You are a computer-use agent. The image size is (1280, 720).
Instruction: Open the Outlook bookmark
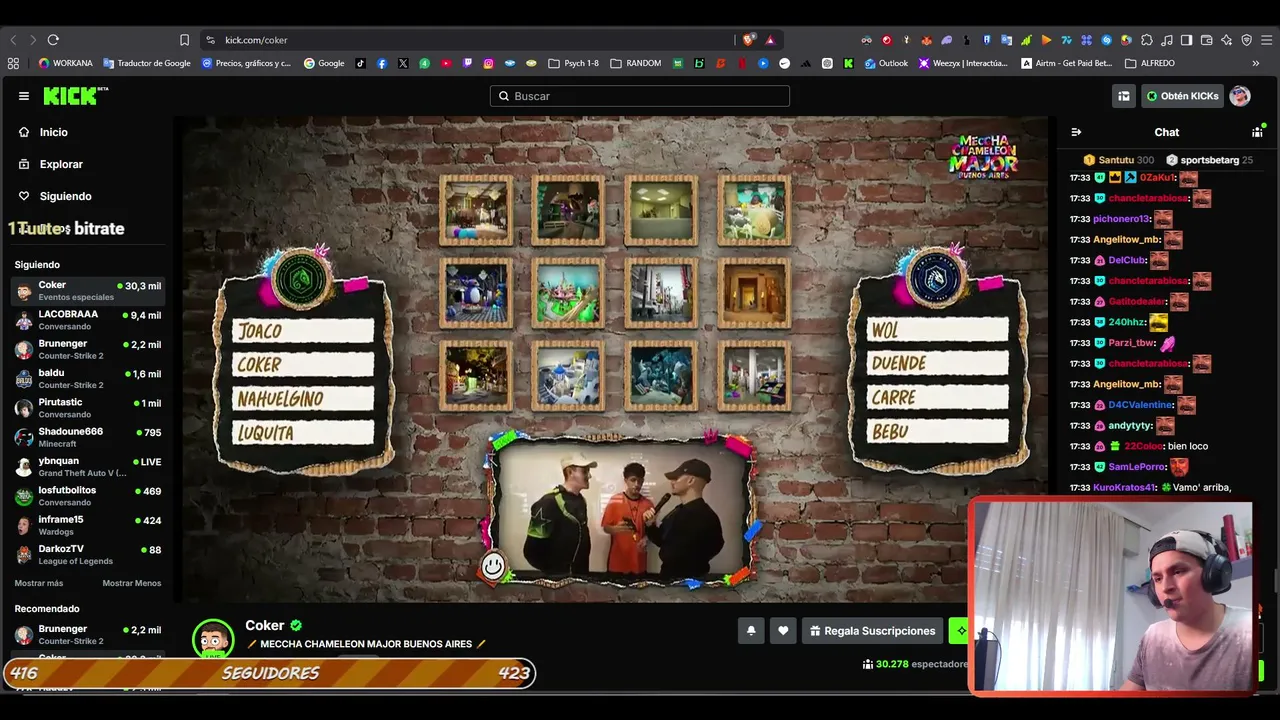[x=886, y=63]
